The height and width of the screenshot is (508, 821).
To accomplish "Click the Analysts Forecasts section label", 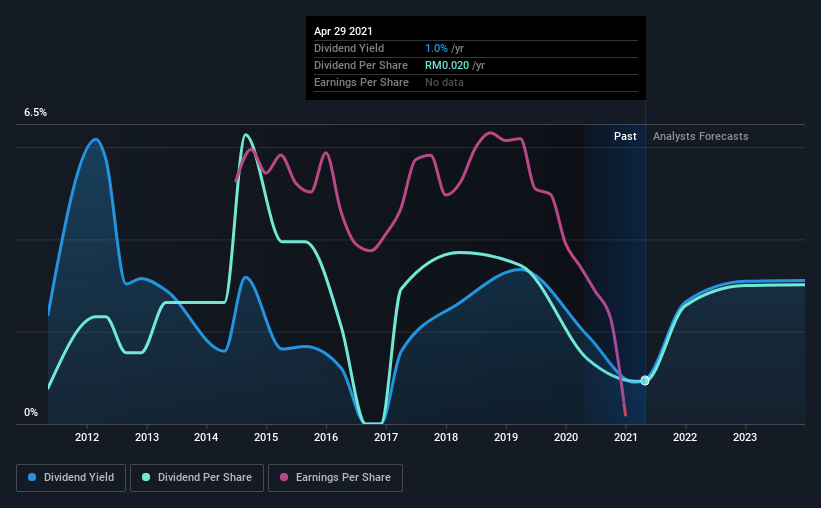I will click(x=701, y=136).
